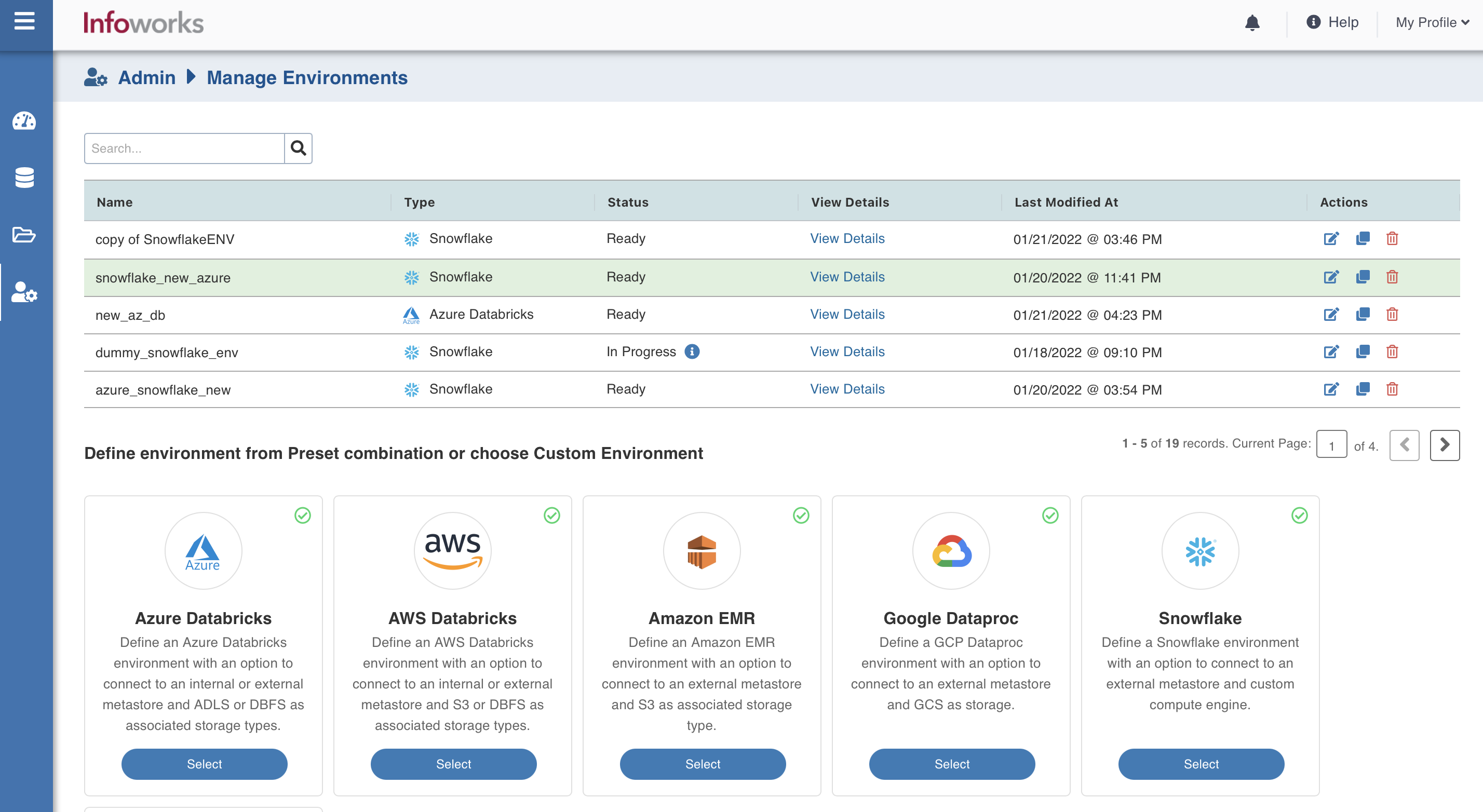Open the data sources database sidebar icon
Screen dimensions: 1483x812
[x=24, y=177]
